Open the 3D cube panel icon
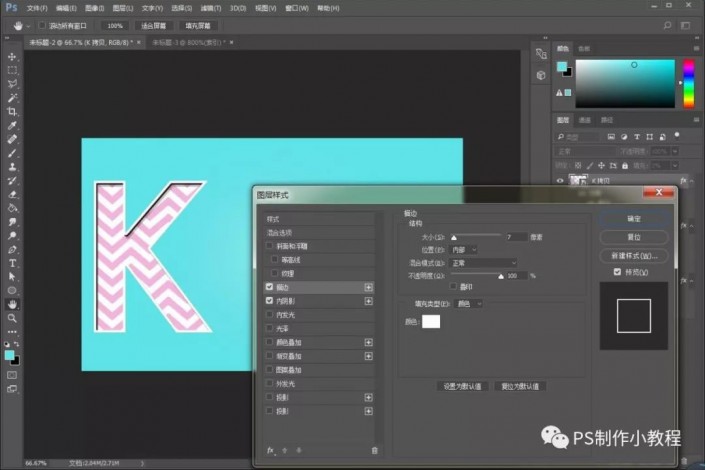Viewport: 705px width, 470px height. pos(541,75)
